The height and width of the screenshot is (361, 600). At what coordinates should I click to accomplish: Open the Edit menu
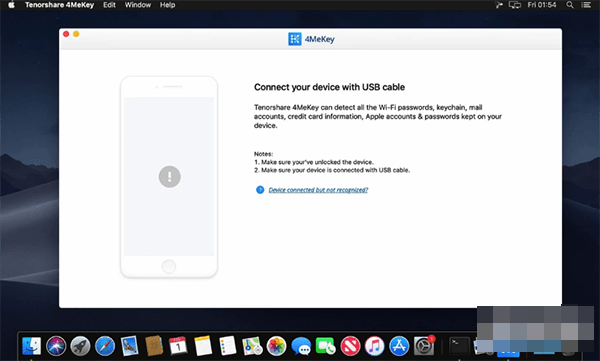[x=109, y=5]
